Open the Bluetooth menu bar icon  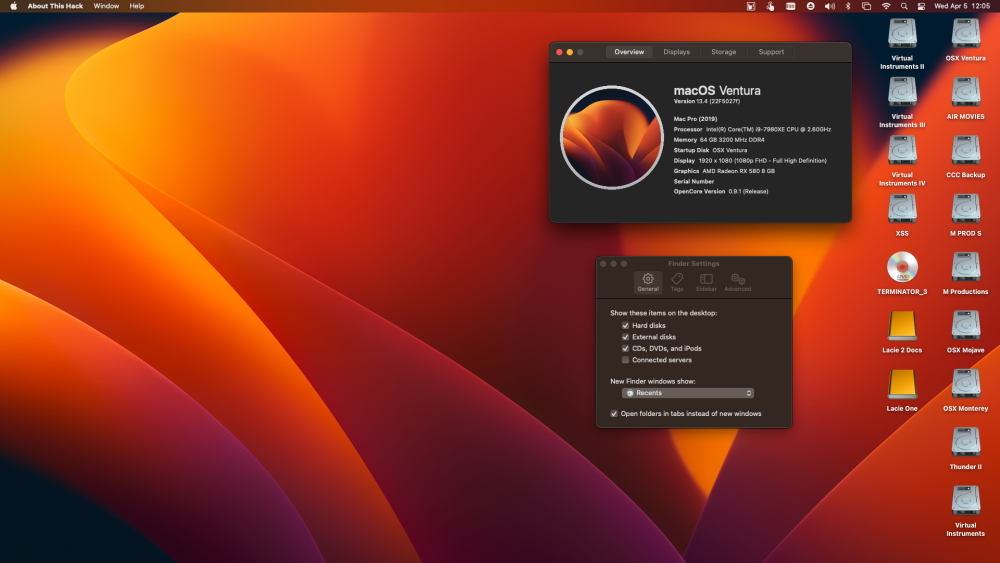[x=848, y=6]
